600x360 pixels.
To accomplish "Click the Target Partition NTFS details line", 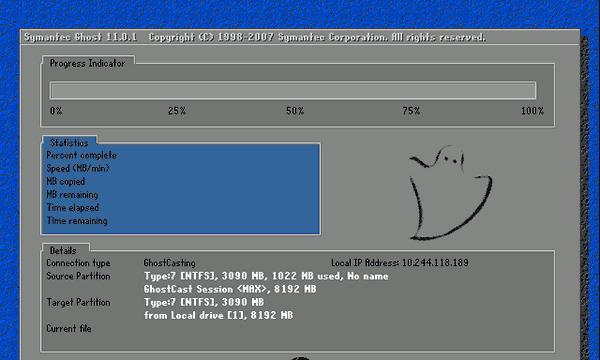I will pyautogui.click(x=204, y=302).
